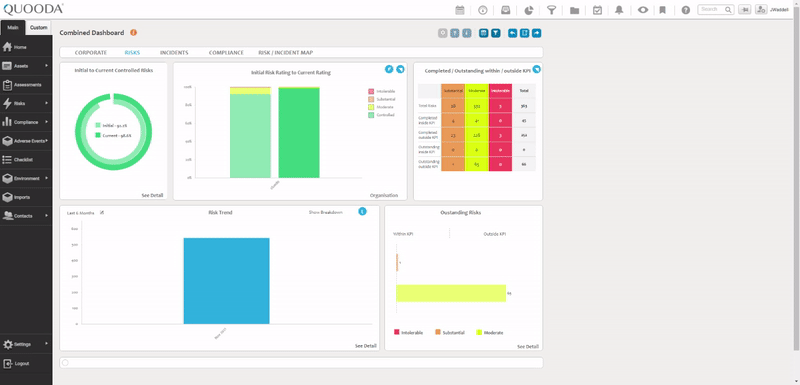Click the small icon next to Last 6 Months
This screenshot has width=800, height=385.
click(x=101, y=212)
